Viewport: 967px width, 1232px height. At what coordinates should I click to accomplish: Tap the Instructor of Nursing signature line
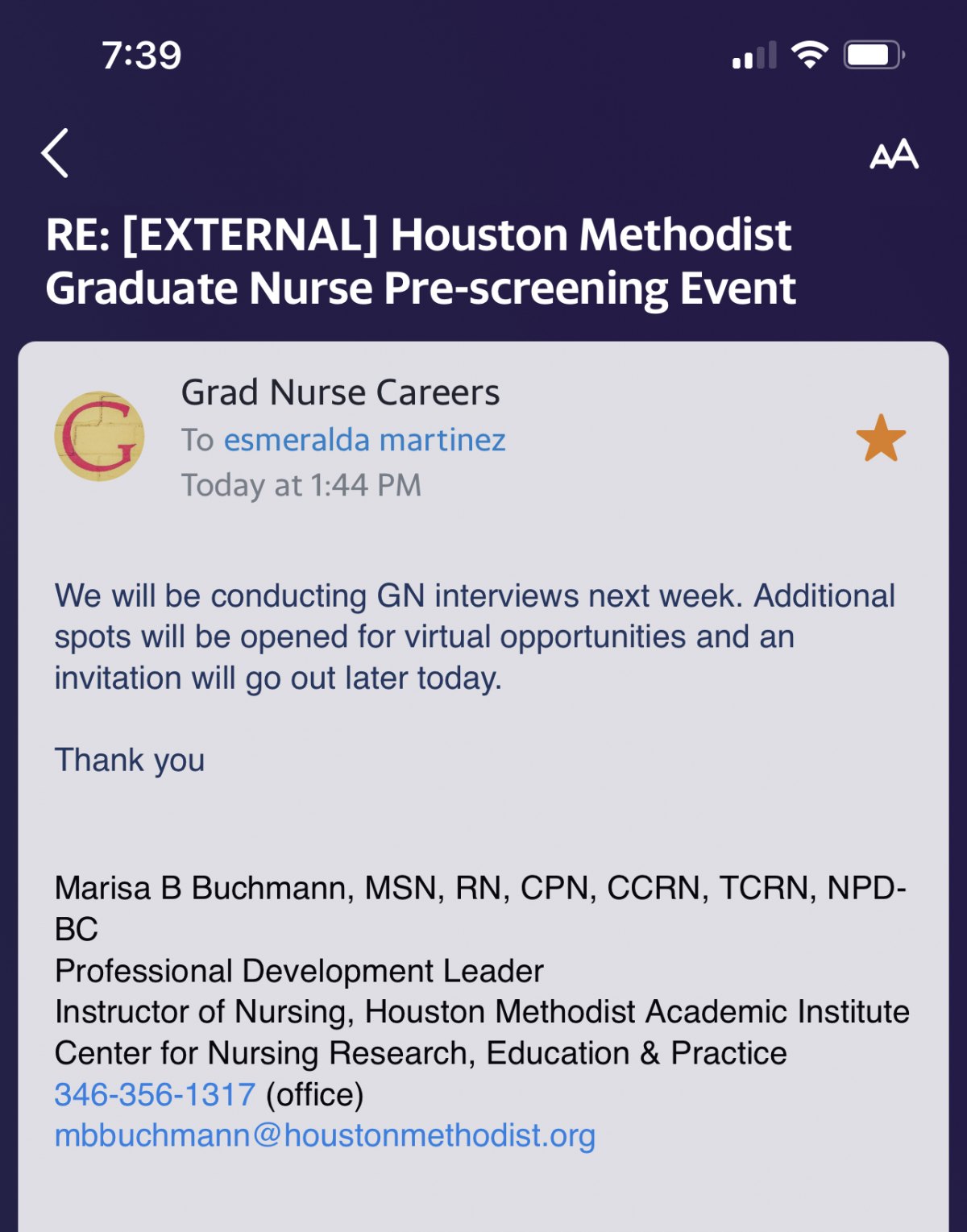(482, 1012)
